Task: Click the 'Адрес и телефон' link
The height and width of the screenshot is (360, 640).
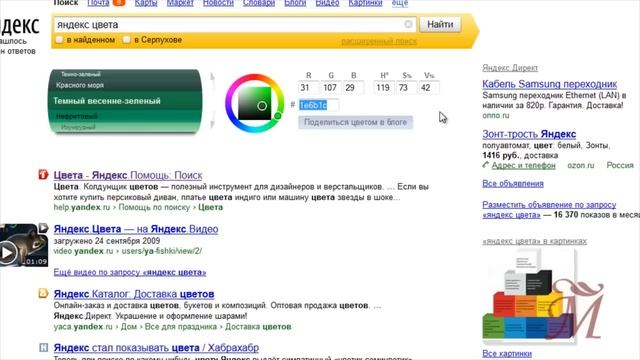Action: 523,165
